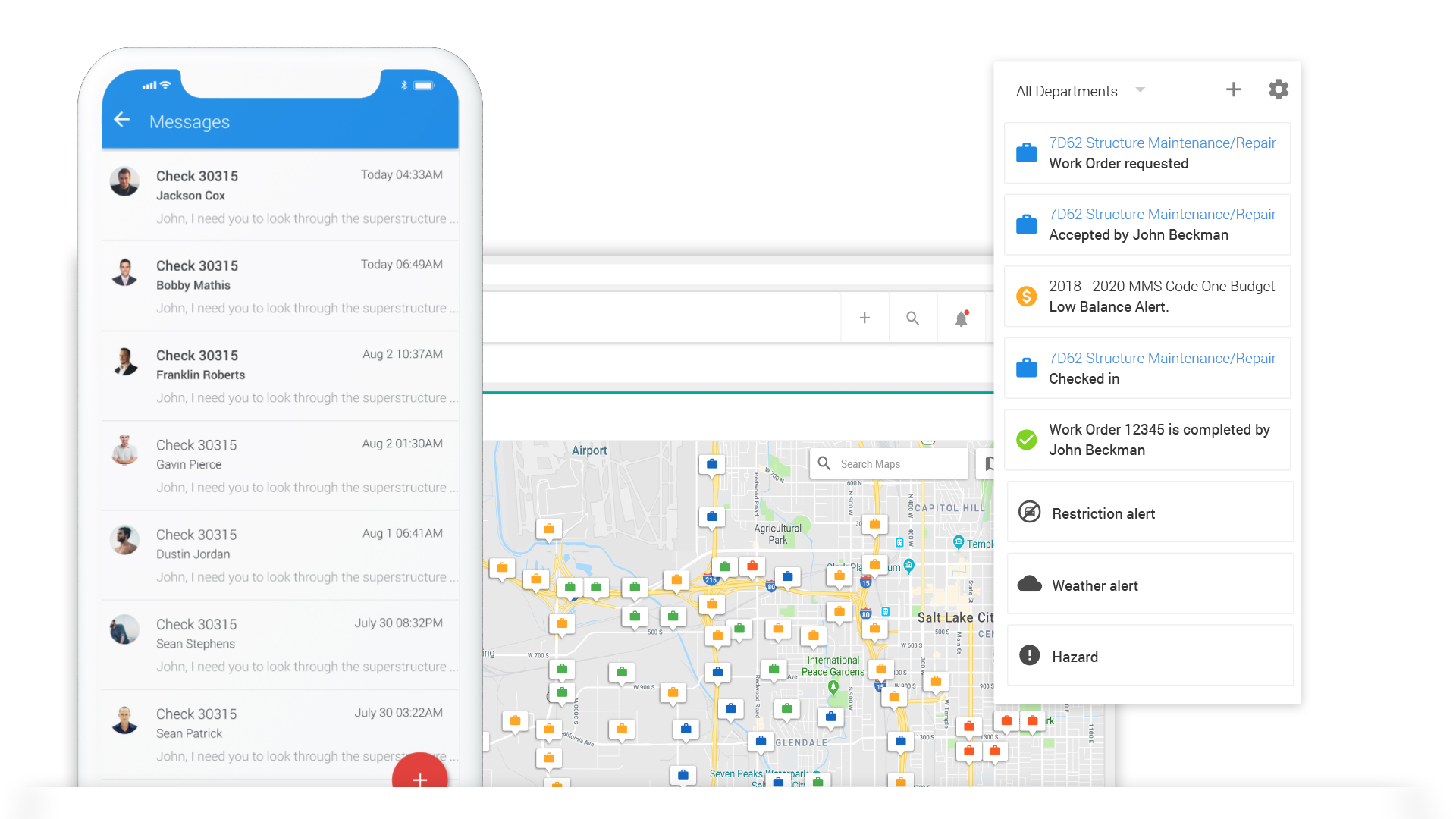Screen dimensions: 1456x819
Task: Click the Airport label on map
Action: pos(589,450)
